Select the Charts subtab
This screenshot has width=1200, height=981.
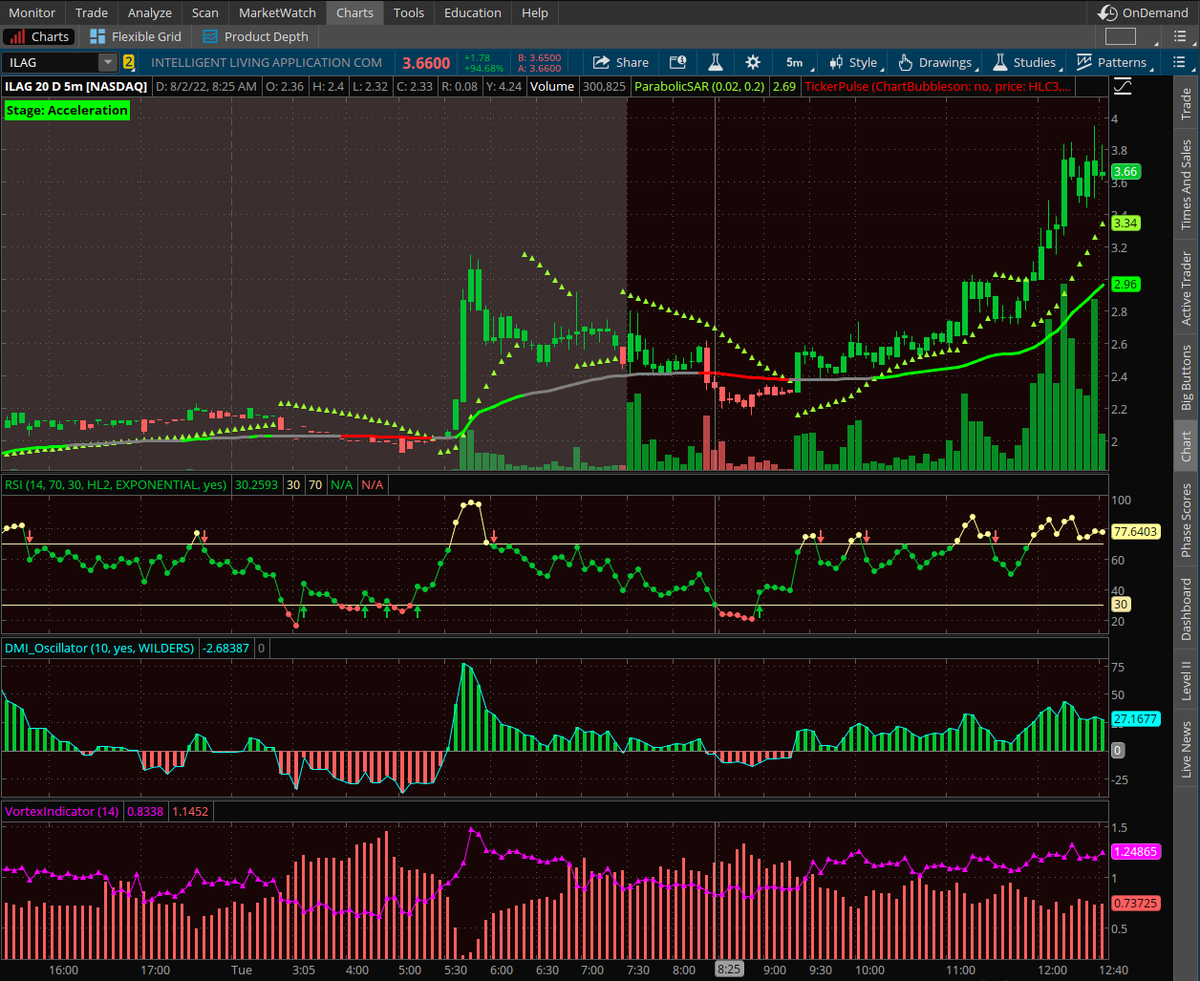point(39,37)
